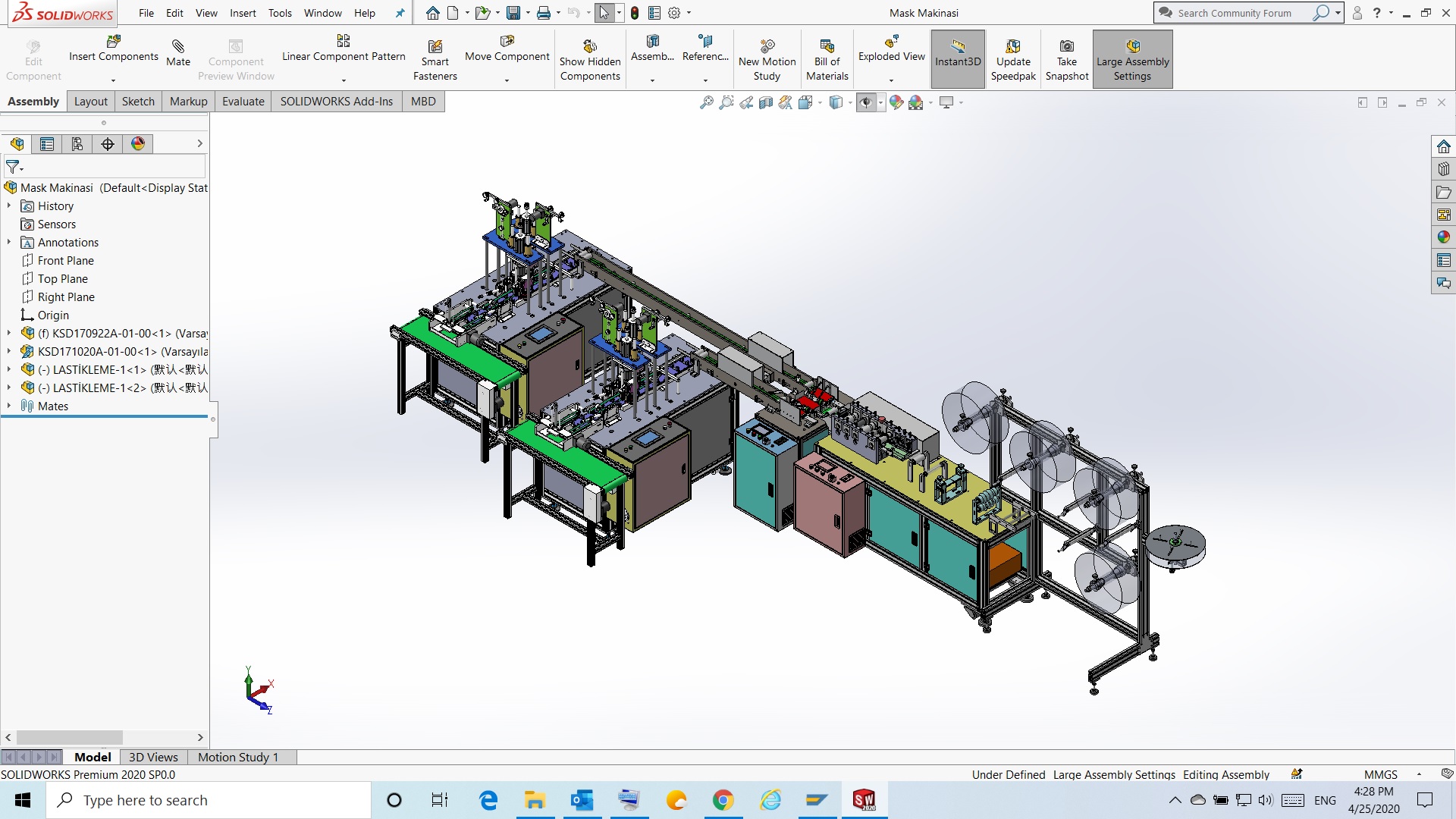Click Bill of Materials icon
The height and width of the screenshot is (819, 1456).
pyautogui.click(x=827, y=47)
